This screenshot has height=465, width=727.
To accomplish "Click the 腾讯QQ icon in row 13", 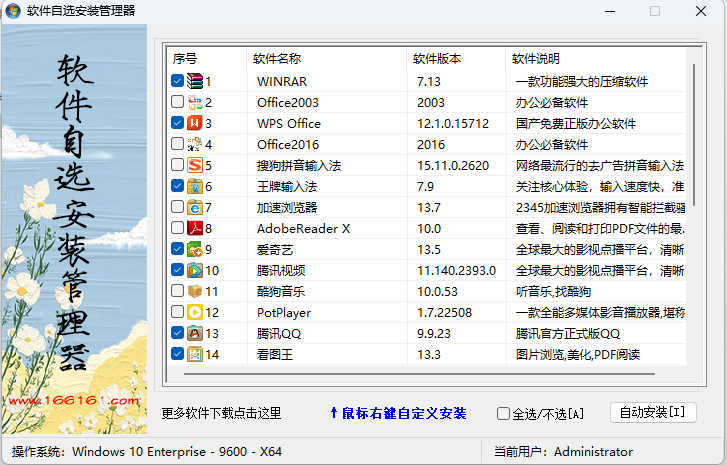I will pyautogui.click(x=195, y=333).
